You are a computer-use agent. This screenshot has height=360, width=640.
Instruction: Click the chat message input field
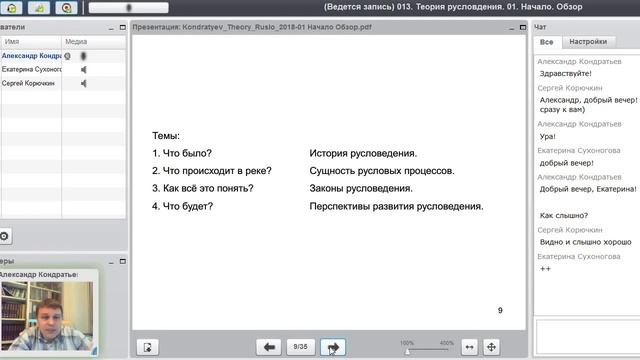click(x=588, y=337)
